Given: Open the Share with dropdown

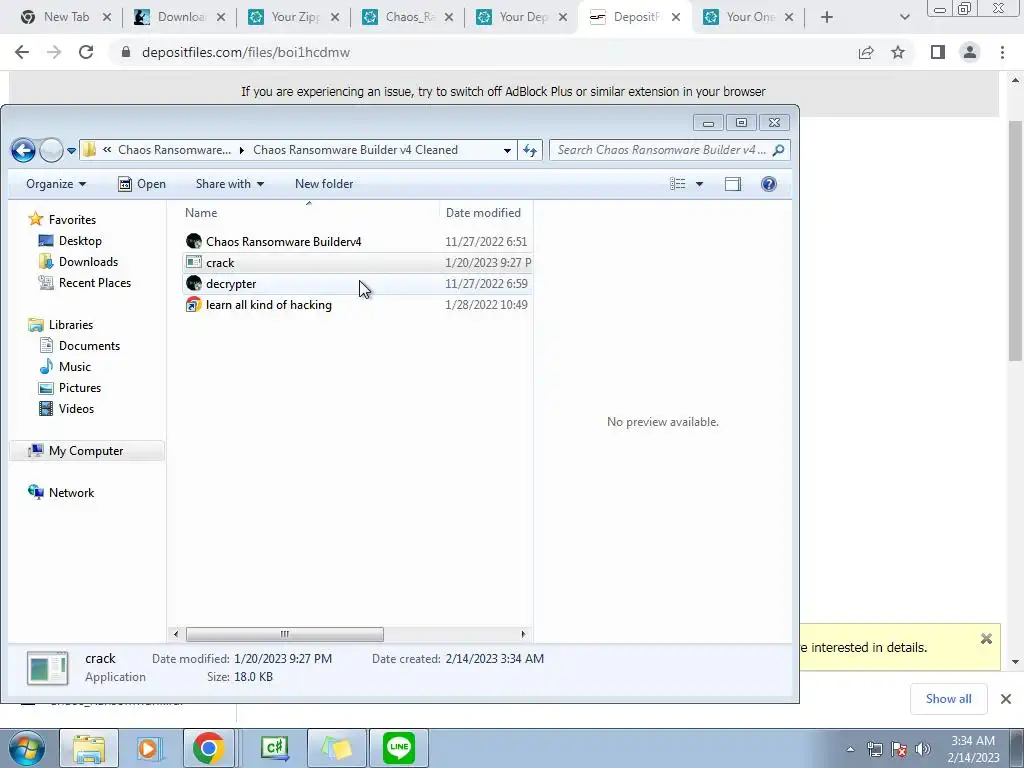Looking at the screenshot, I should (x=230, y=184).
